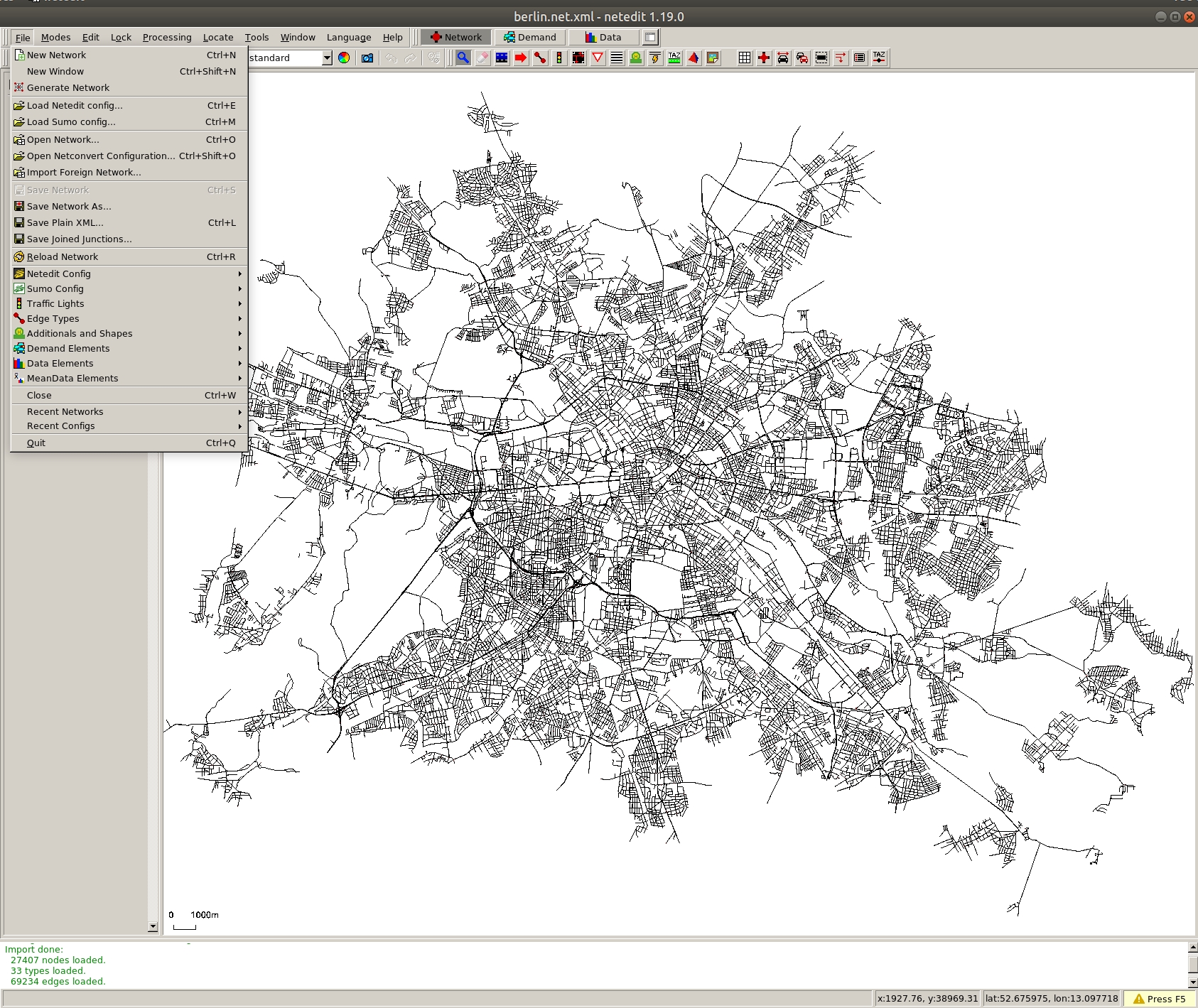Click Import Foreign Network menu entry

pyautogui.click(x=84, y=172)
